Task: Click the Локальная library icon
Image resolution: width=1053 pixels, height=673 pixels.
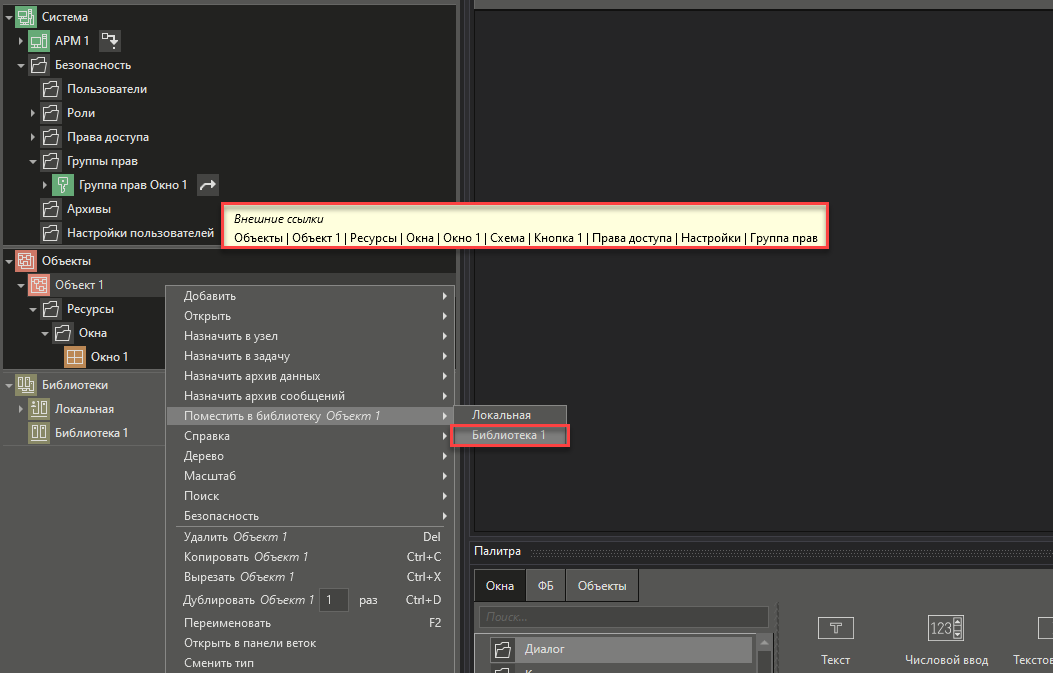Action: [x=39, y=409]
